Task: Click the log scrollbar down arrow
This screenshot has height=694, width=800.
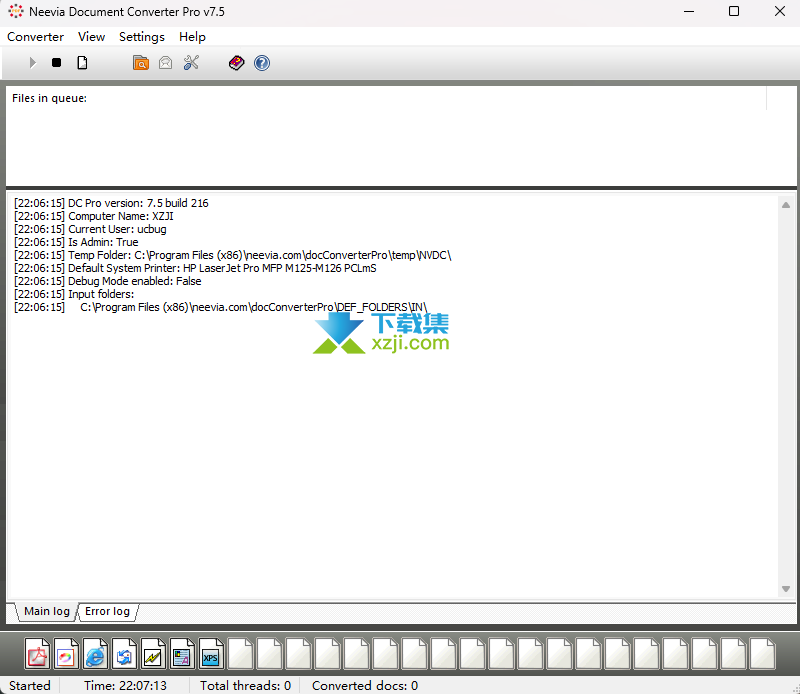Action: [786, 589]
